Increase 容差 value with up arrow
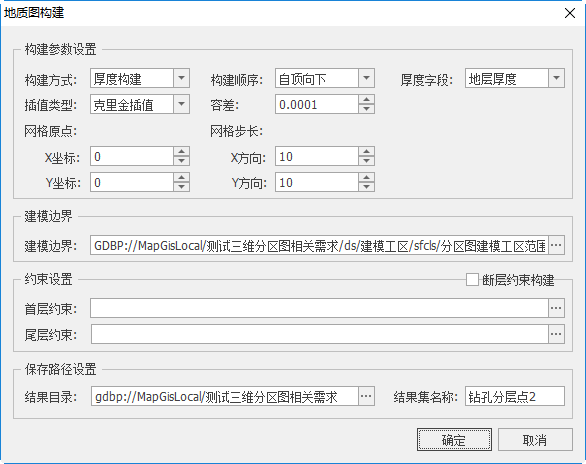The width and height of the screenshot is (586, 464). pyautogui.click(x=367, y=99)
